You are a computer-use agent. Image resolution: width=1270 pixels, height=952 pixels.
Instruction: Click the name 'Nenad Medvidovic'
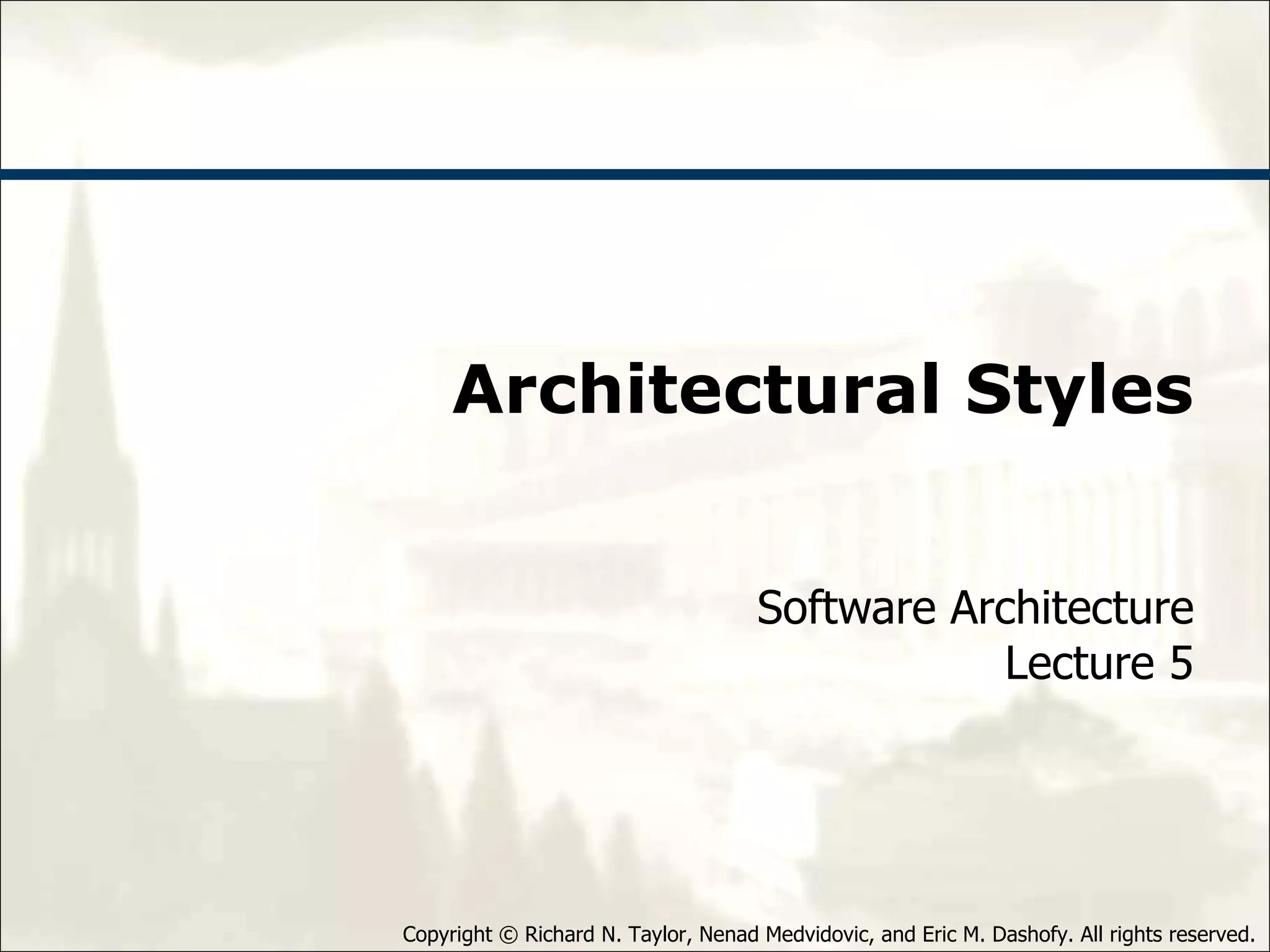point(788,933)
